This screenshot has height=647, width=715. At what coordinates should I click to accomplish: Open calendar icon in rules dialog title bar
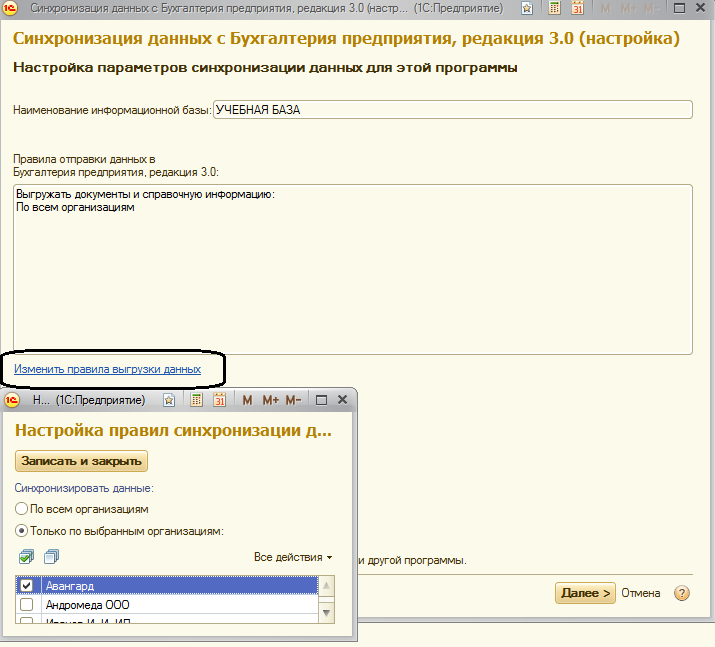coord(219,400)
